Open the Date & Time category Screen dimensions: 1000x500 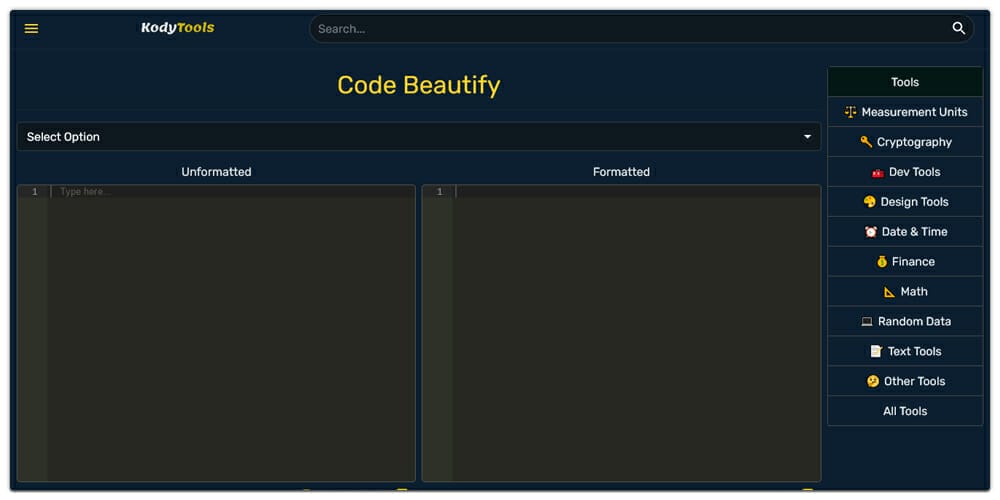[905, 232]
